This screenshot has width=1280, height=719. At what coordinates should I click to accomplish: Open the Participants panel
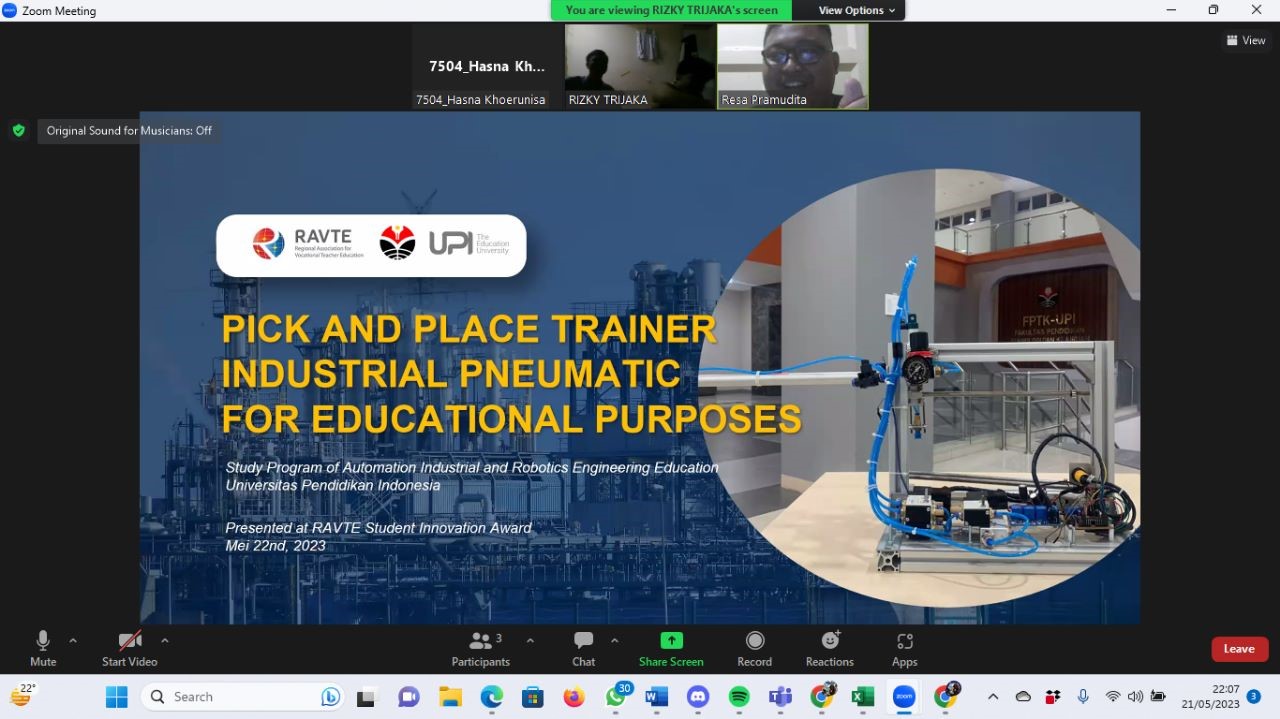[x=481, y=648]
